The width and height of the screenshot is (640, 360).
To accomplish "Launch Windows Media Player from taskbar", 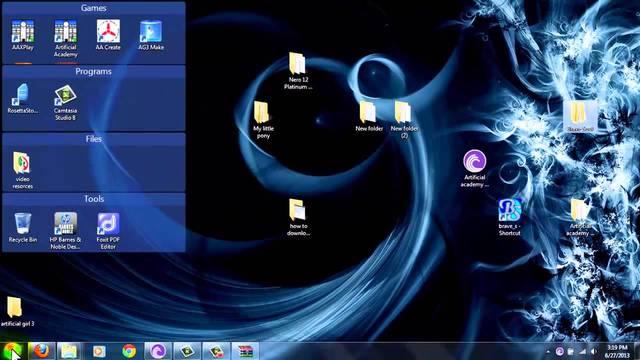I will click(99, 351).
